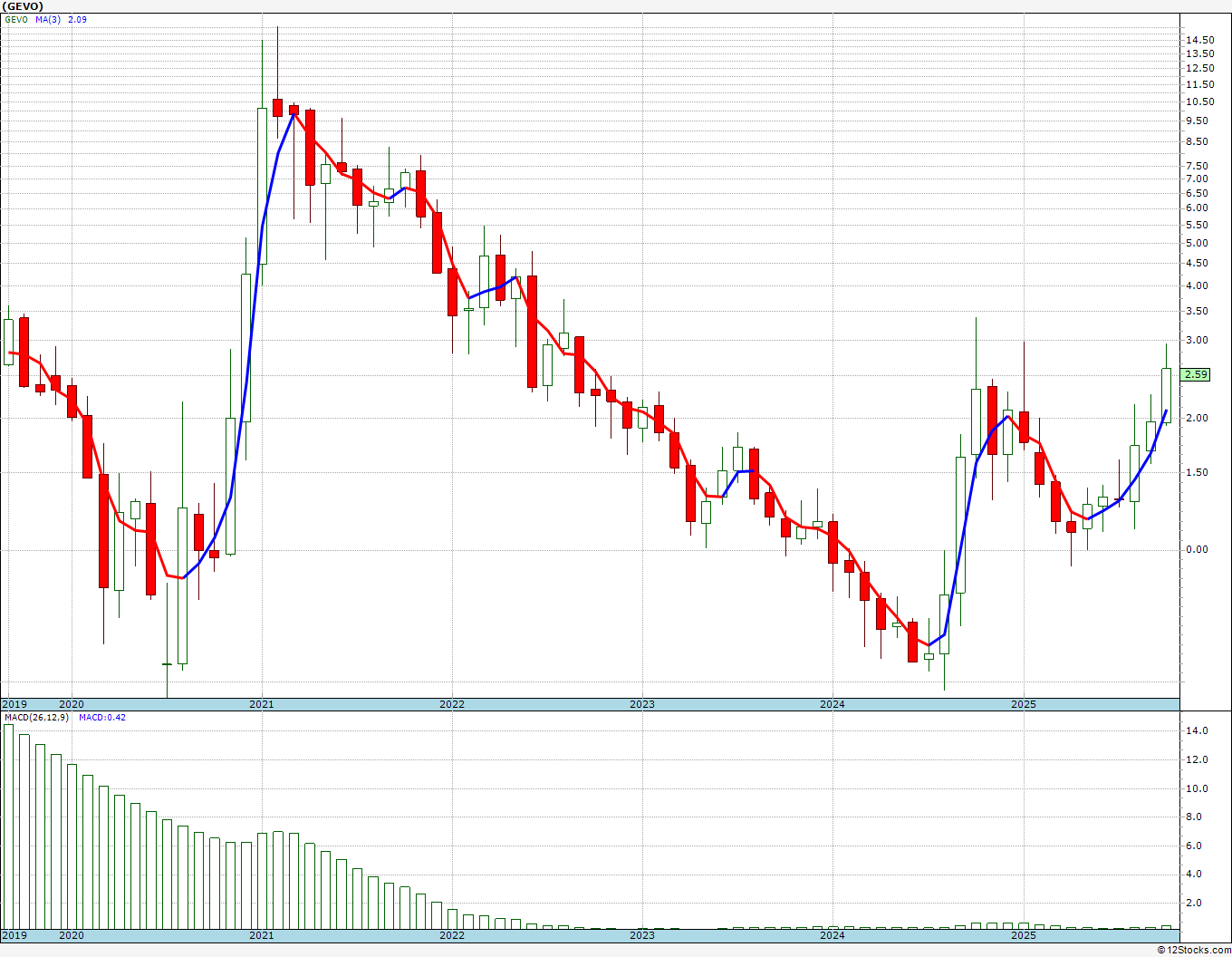Click the current price tag 2.59
Screen dimensions: 1232x957
pos(1196,374)
